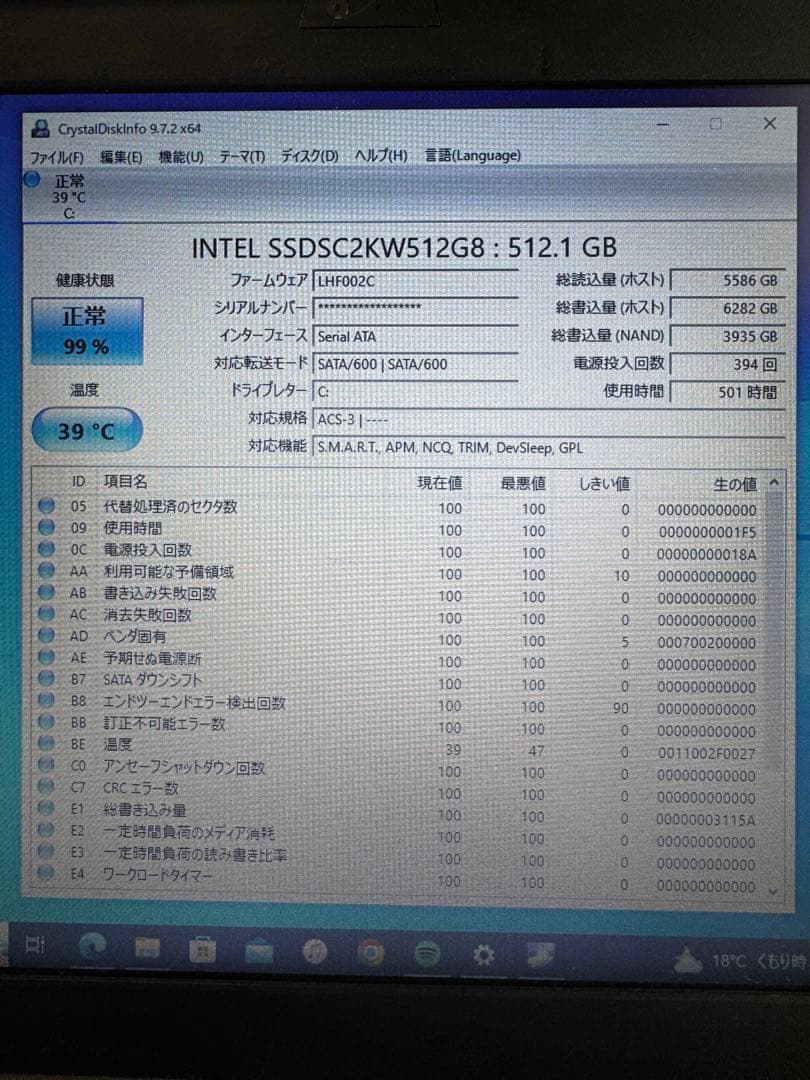Click the しきい値 column header
Screen dimensions: 810x1080
click(x=603, y=484)
